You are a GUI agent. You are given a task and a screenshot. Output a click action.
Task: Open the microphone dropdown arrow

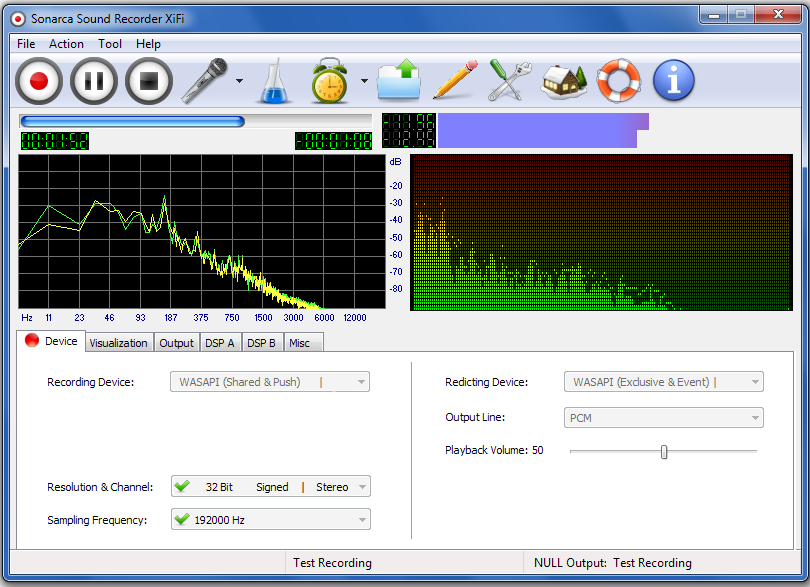[x=239, y=81]
